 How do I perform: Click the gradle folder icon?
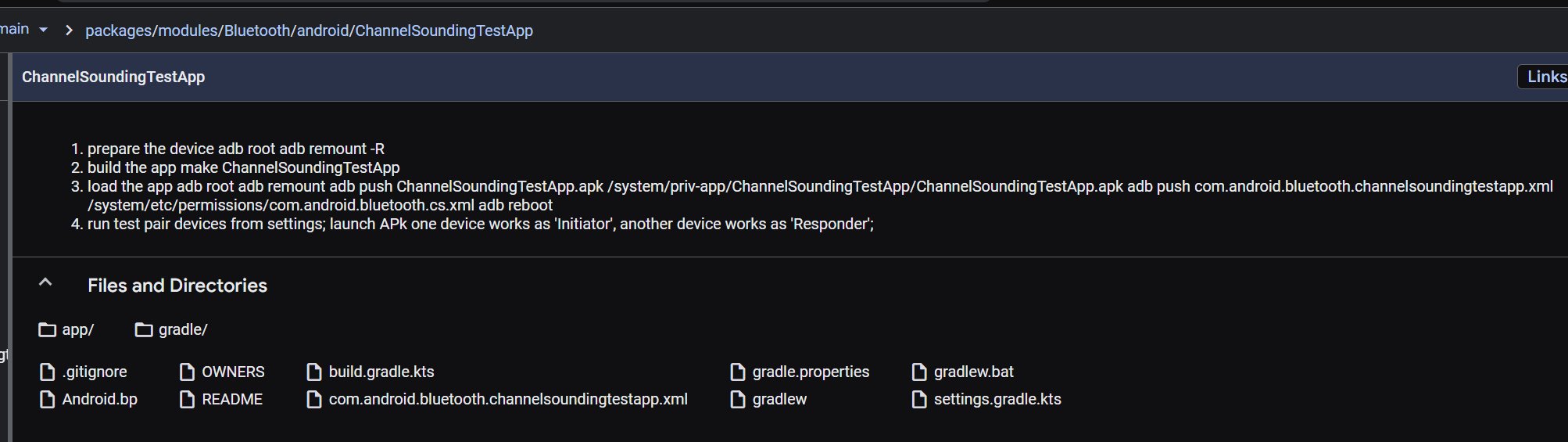(x=144, y=330)
